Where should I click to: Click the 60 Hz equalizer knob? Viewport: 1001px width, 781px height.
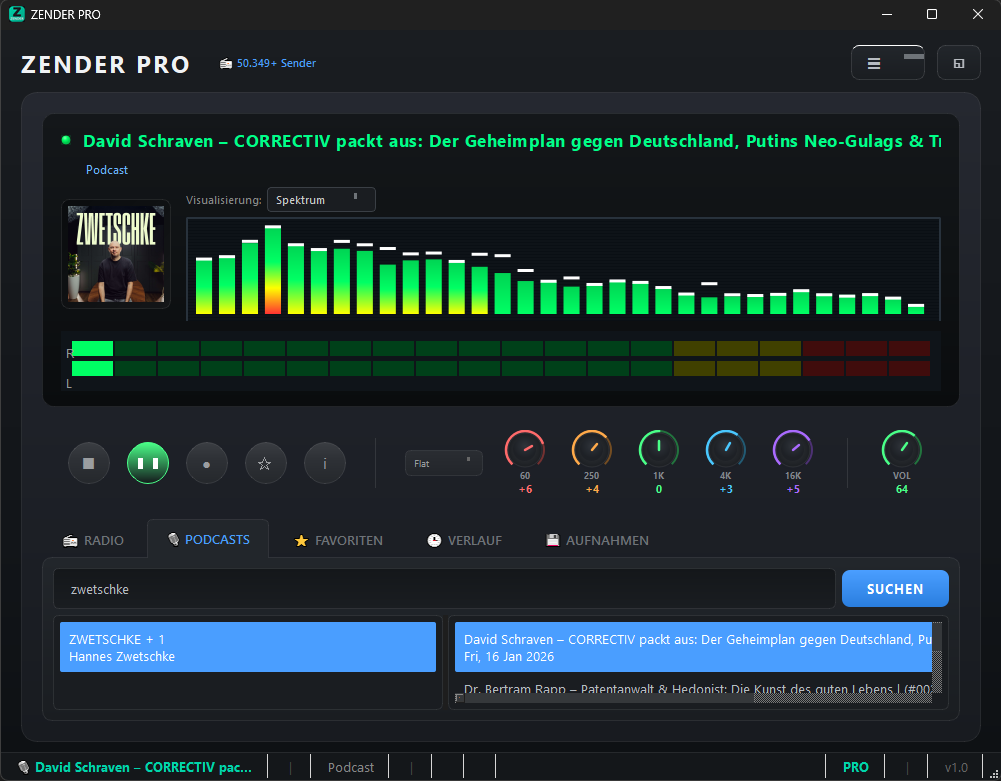525,449
